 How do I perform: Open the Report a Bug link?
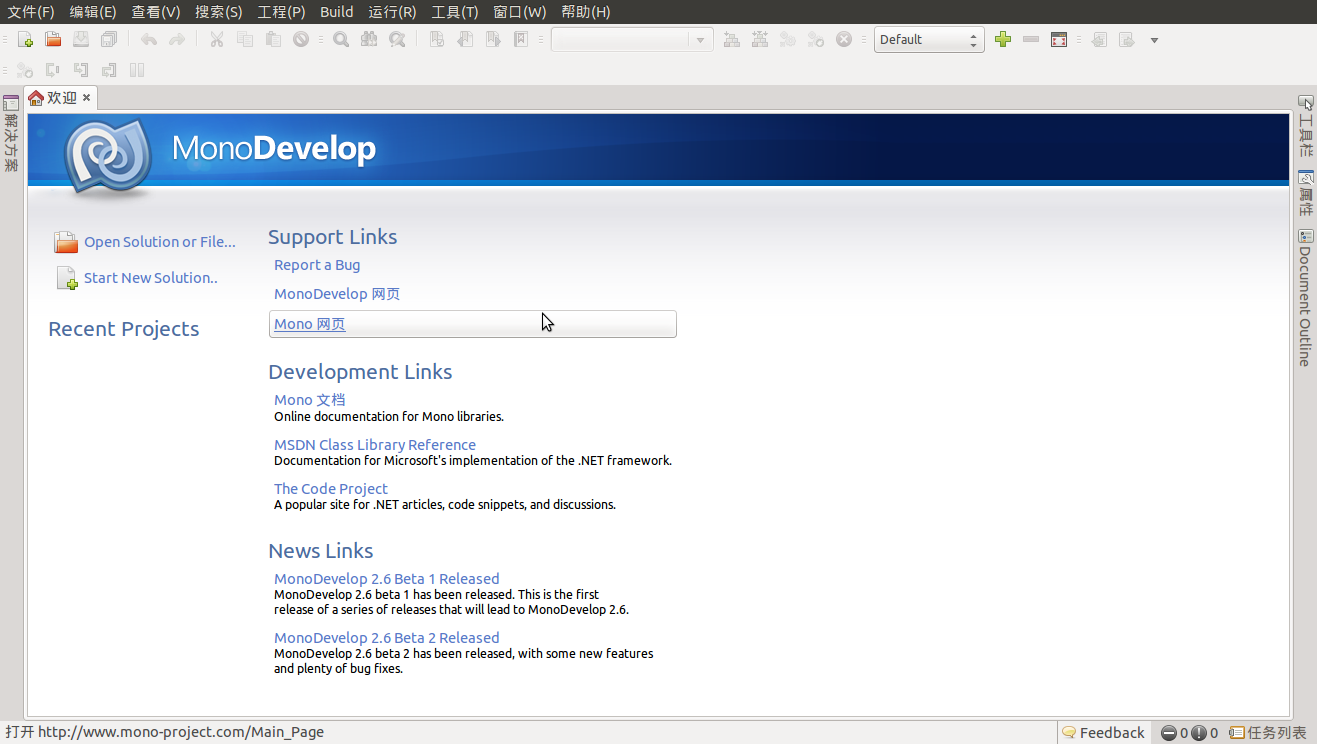click(317, 265)
